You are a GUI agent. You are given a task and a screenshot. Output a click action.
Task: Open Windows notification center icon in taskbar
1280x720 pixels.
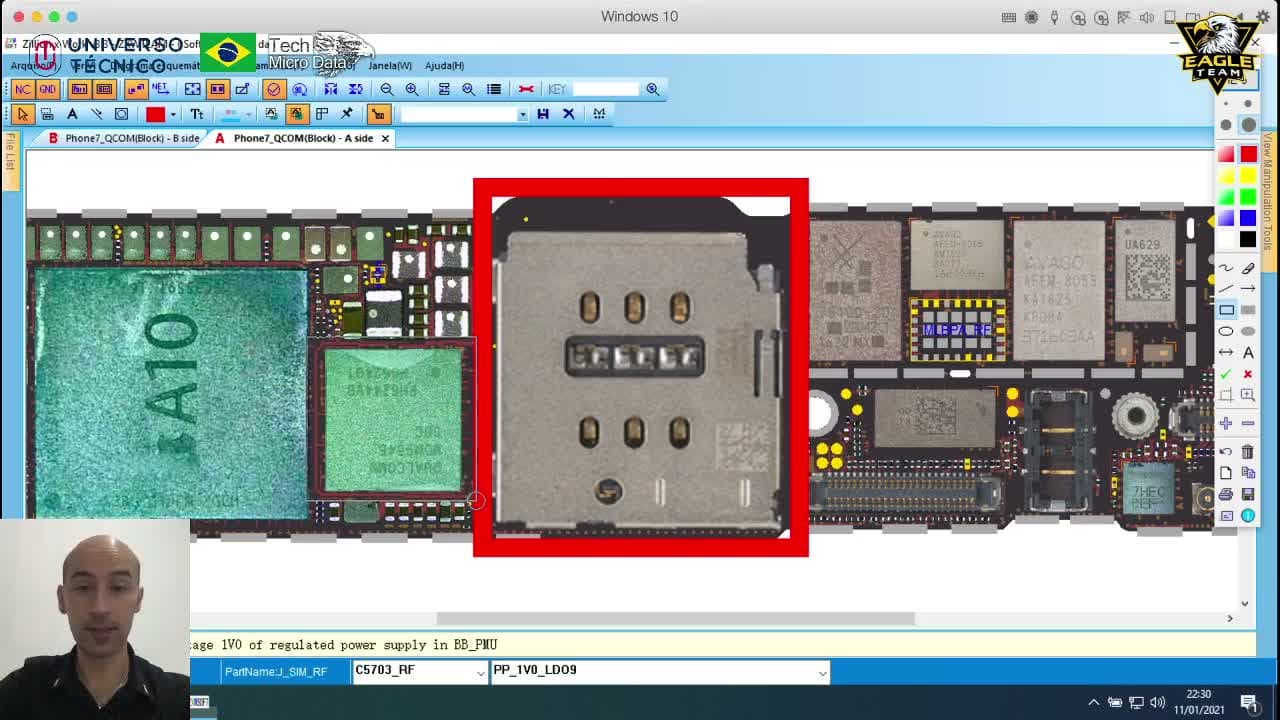1248,702
